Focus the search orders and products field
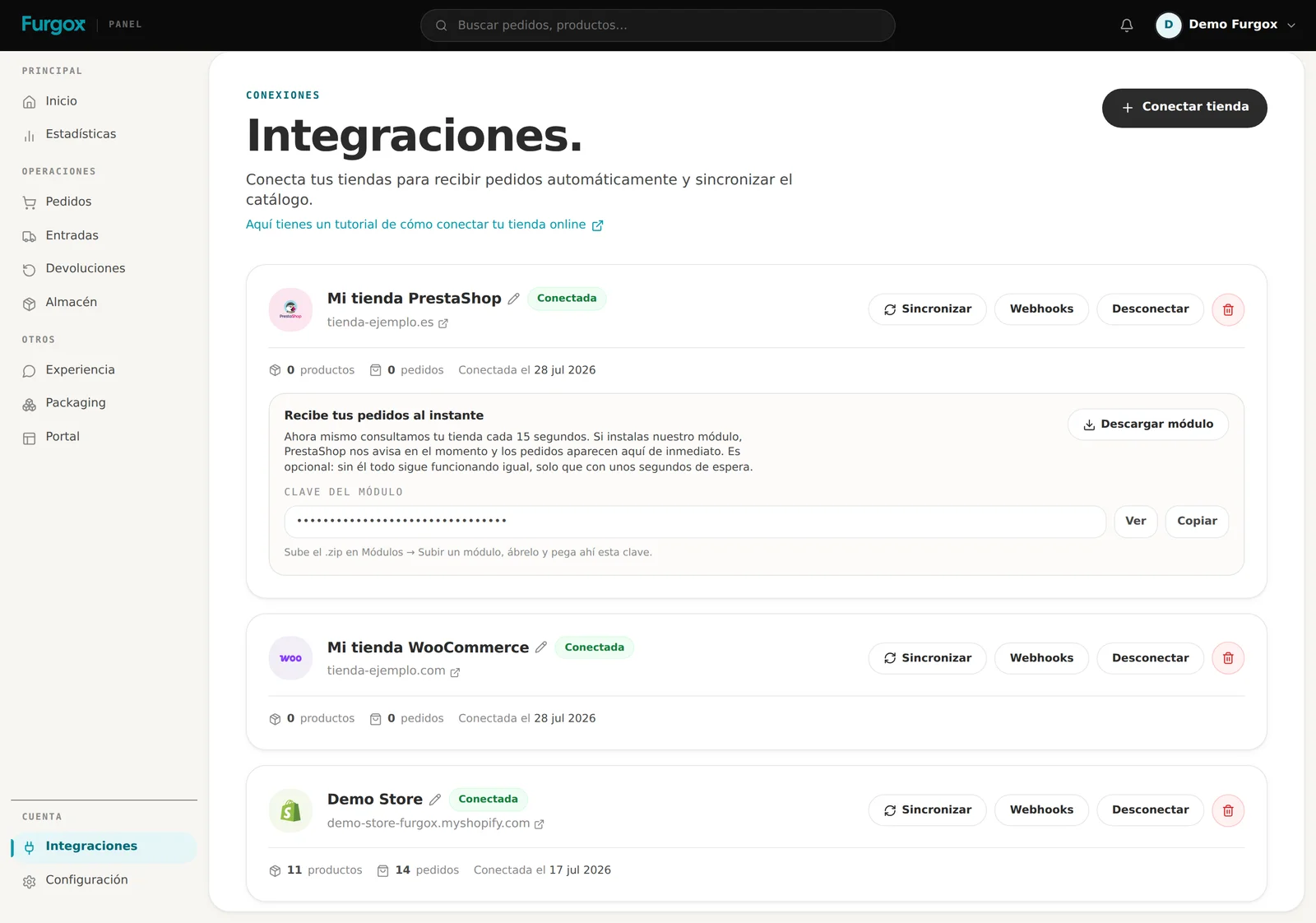This screenshot has width=1316, height=923. pos(658,26)
